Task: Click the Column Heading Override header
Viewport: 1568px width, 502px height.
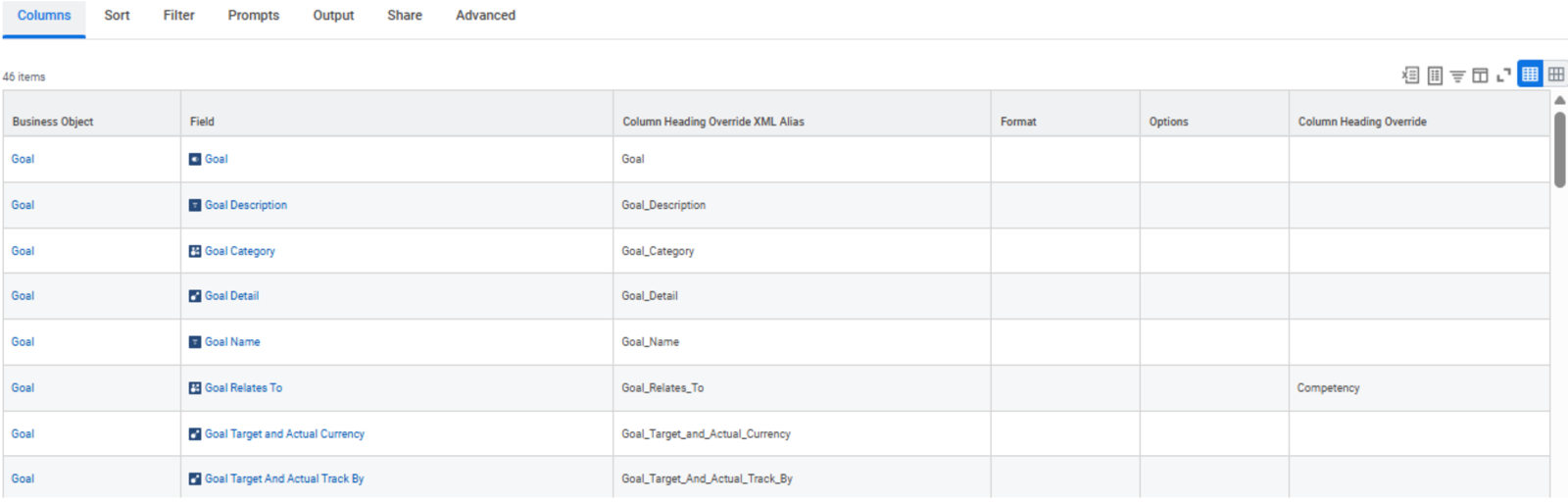Action: [x=1362, y=122]
